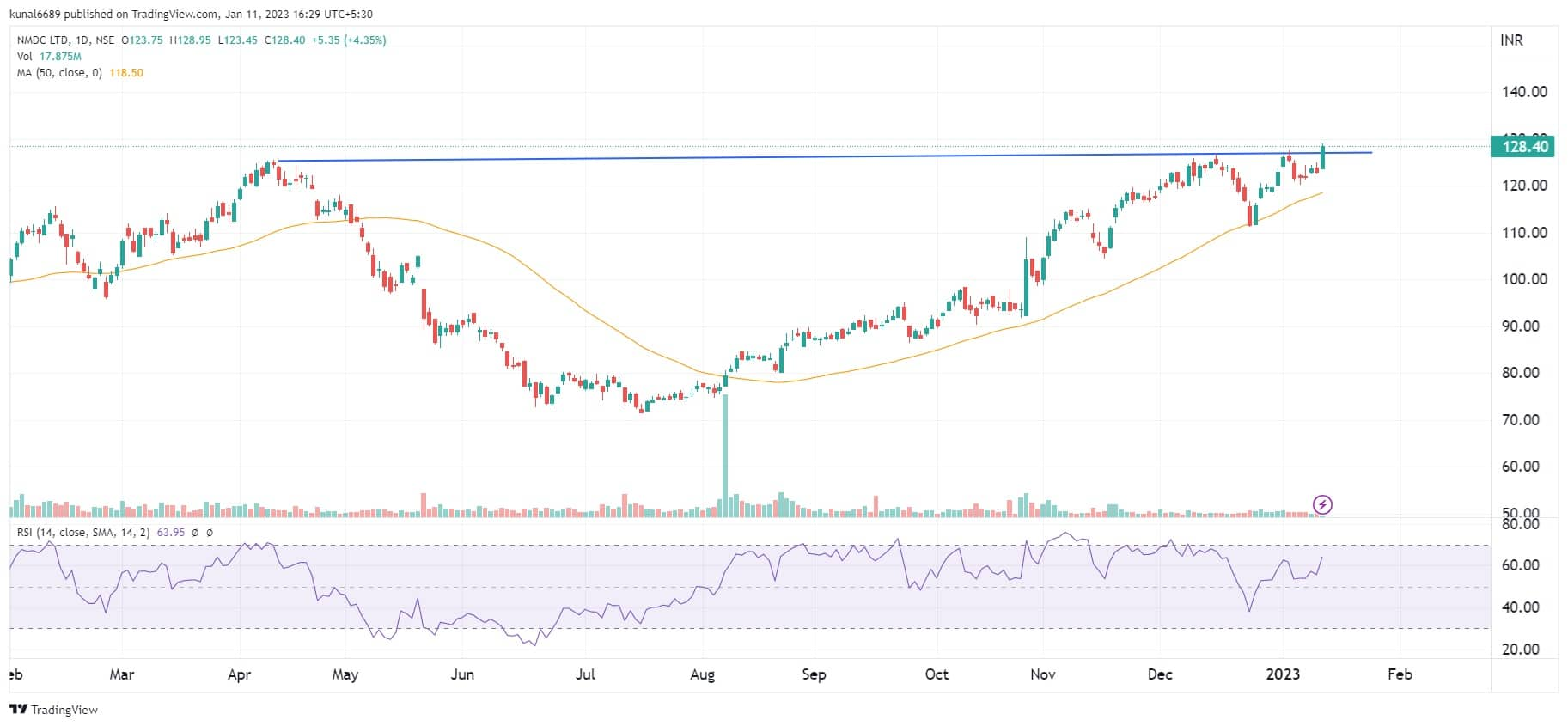
Task: Click the 120.00 price axis label
Action: [1524, 186]
